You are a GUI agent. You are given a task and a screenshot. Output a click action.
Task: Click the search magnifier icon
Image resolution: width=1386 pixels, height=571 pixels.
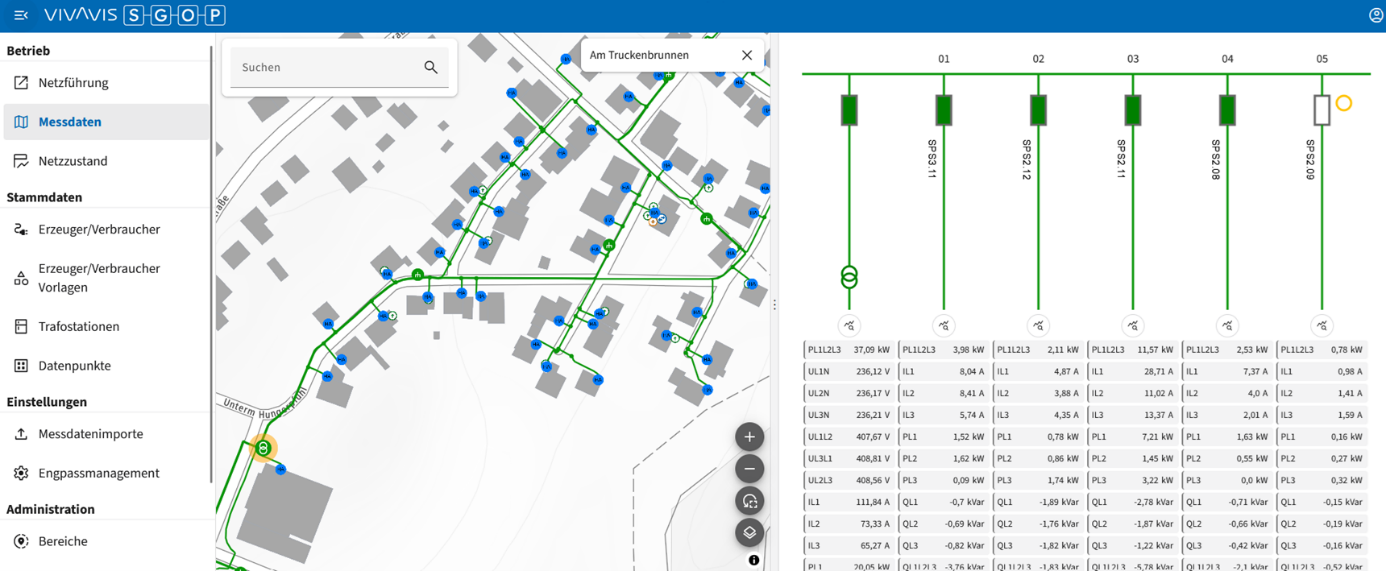[431, 67]
